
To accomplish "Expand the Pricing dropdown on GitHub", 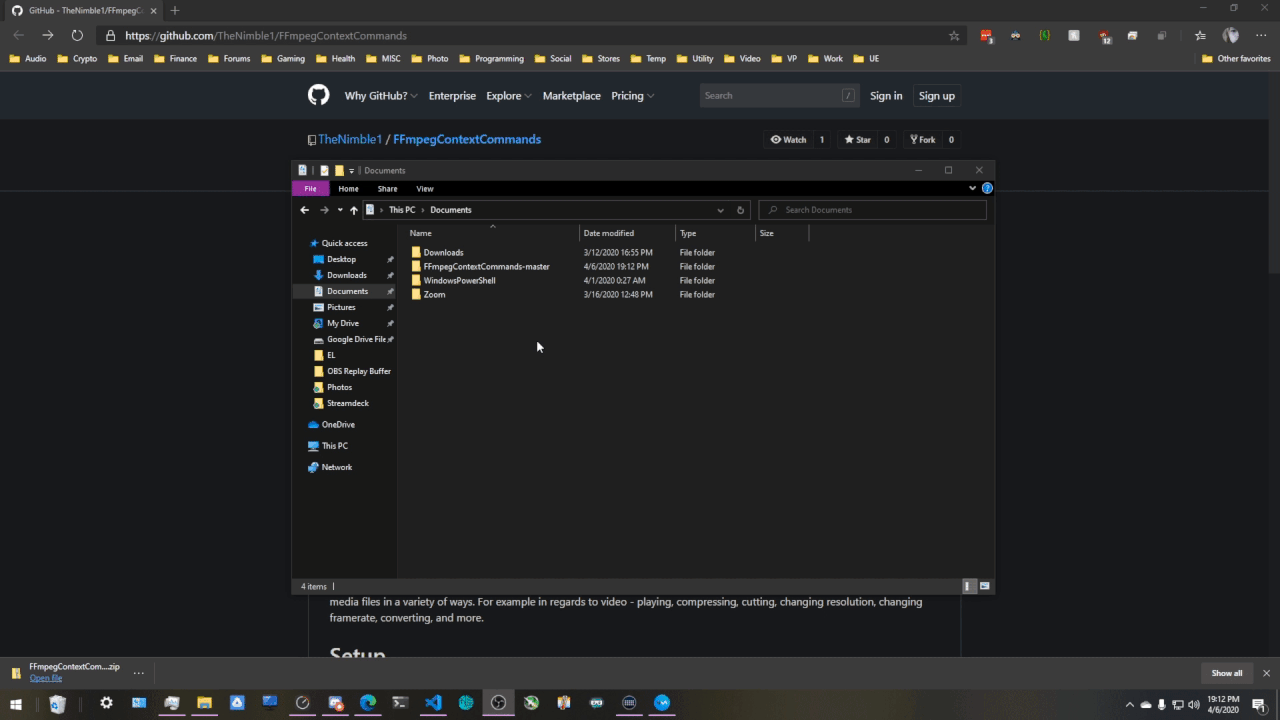I will click(633, 96).
